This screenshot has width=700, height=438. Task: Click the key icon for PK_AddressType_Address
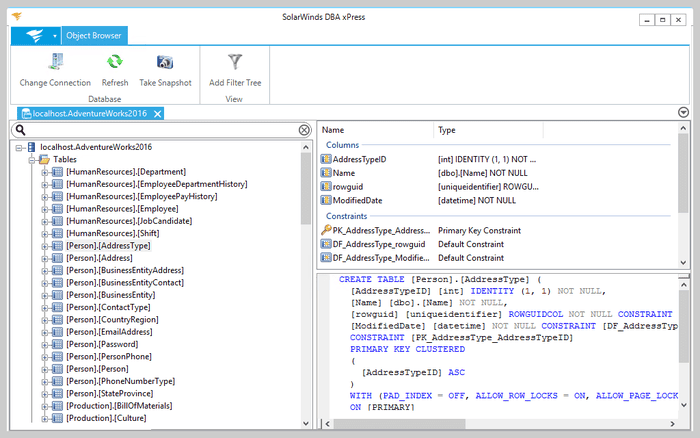pyautogui.click(x=326, y=230)
